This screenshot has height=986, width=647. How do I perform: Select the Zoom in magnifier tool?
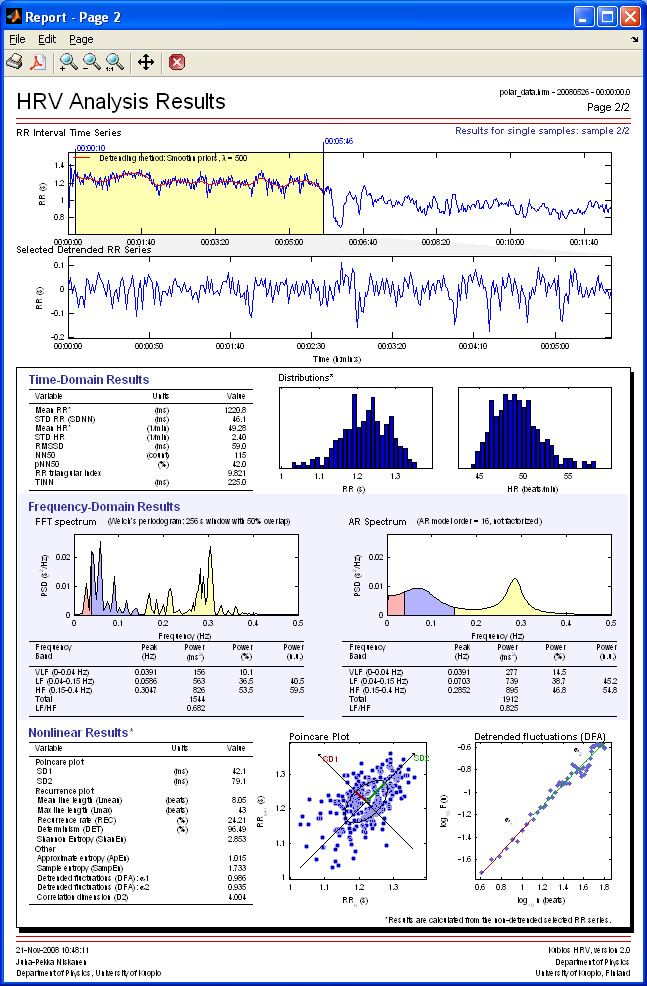tap(68, 63)
